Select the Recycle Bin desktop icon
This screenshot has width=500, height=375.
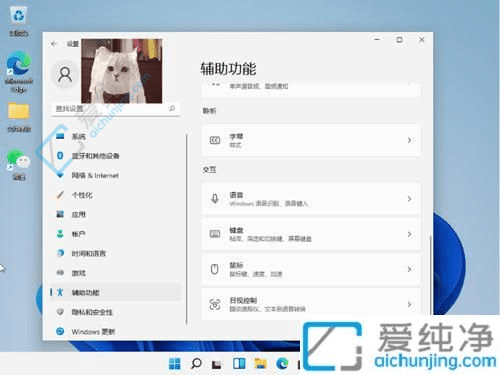click(19, 21)
